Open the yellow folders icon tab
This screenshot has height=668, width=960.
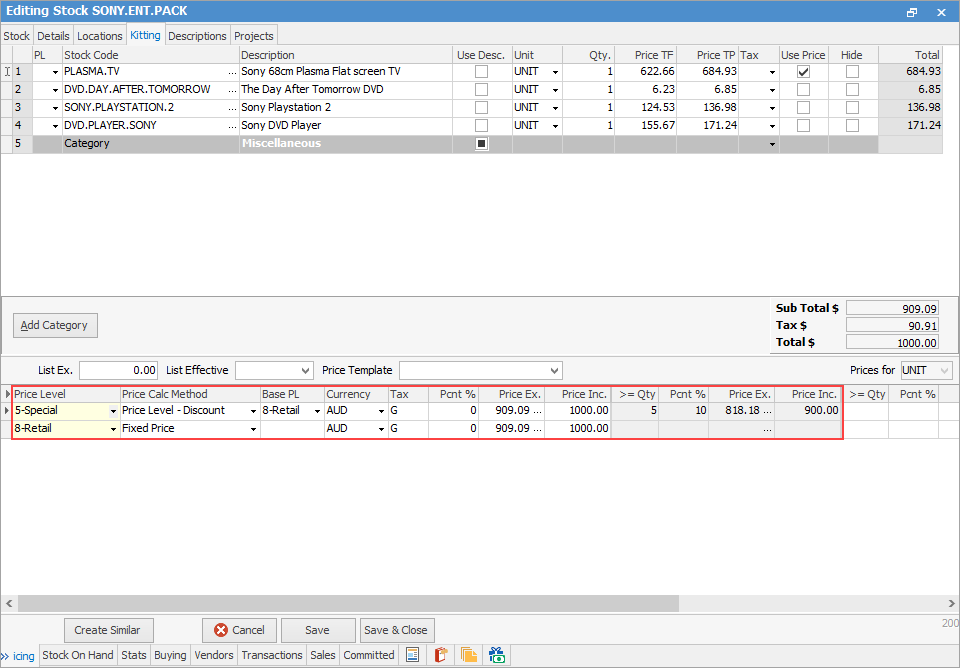[x=468, y=656]
